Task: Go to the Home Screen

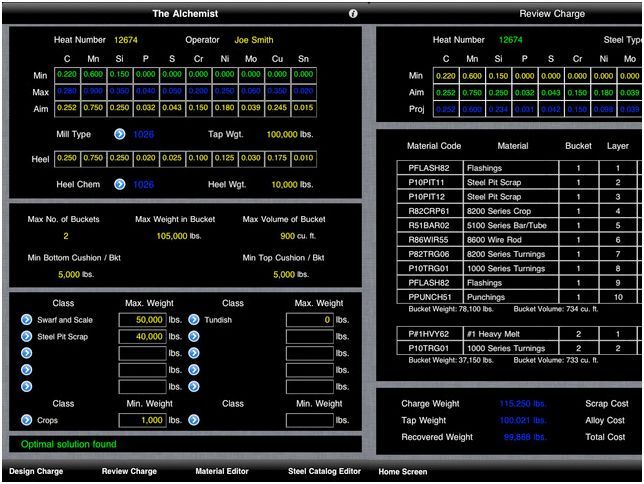Action: (402, 471)
